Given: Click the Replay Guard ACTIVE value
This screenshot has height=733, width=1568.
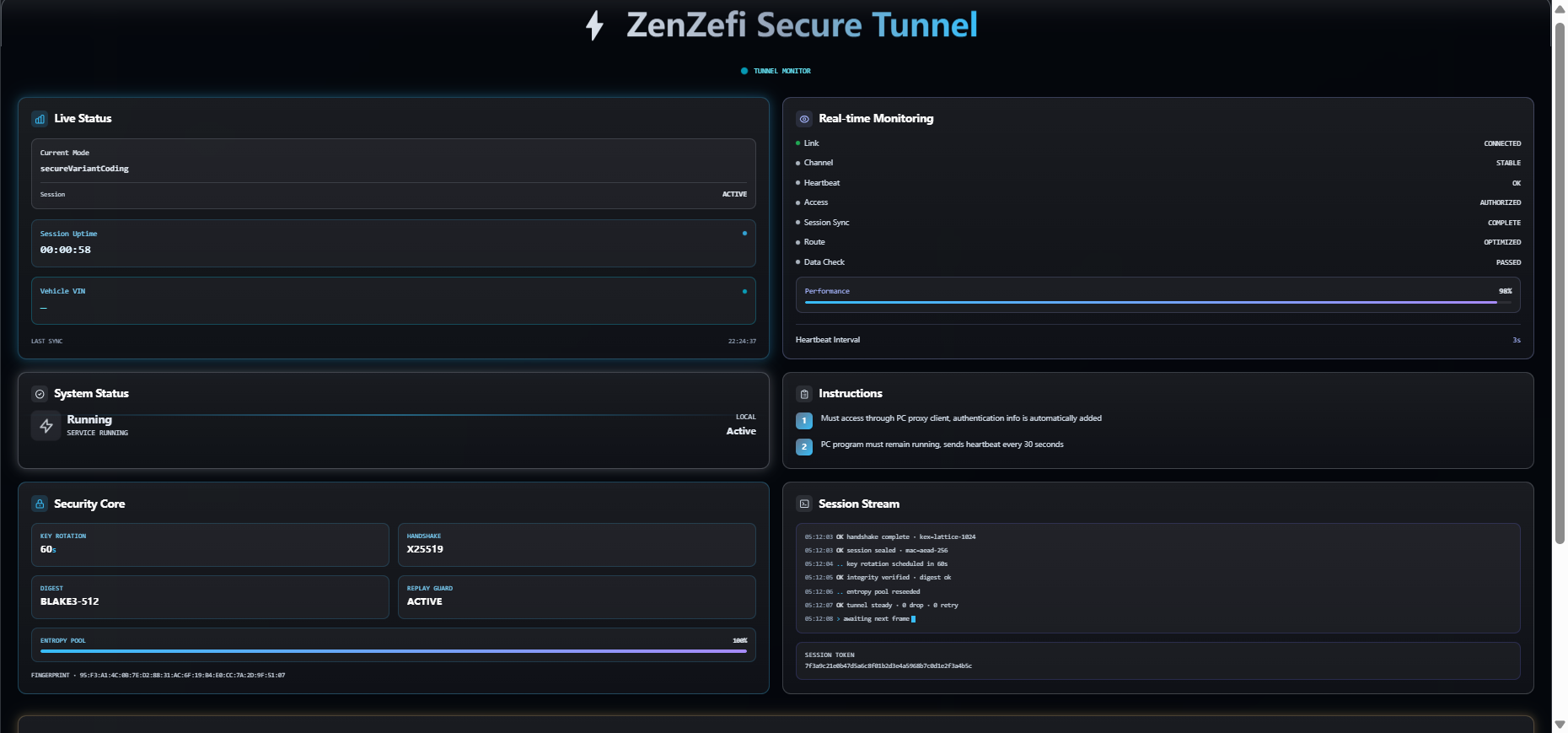Looking at the screenshot, I should point(425,601).
